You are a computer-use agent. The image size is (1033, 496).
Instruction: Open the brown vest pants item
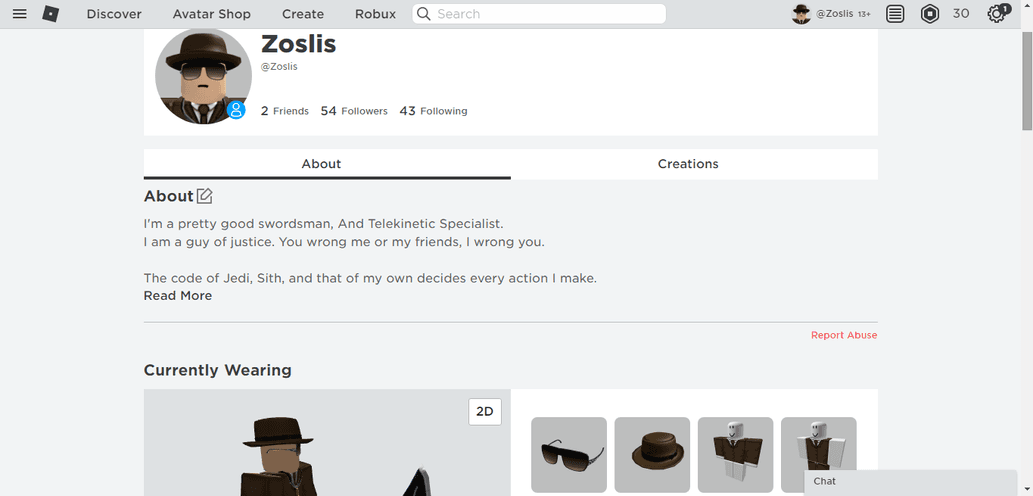pyautogui.click(x=819, y=455)
